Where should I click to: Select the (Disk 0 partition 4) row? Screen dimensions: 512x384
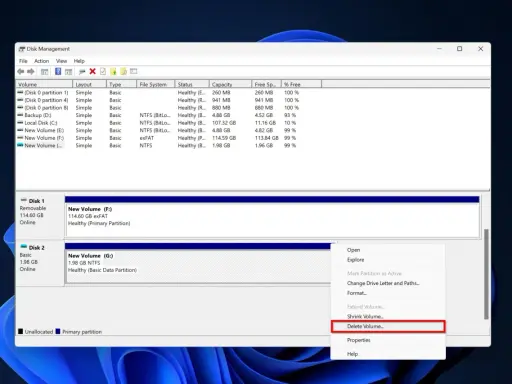(x=158, y=100)
